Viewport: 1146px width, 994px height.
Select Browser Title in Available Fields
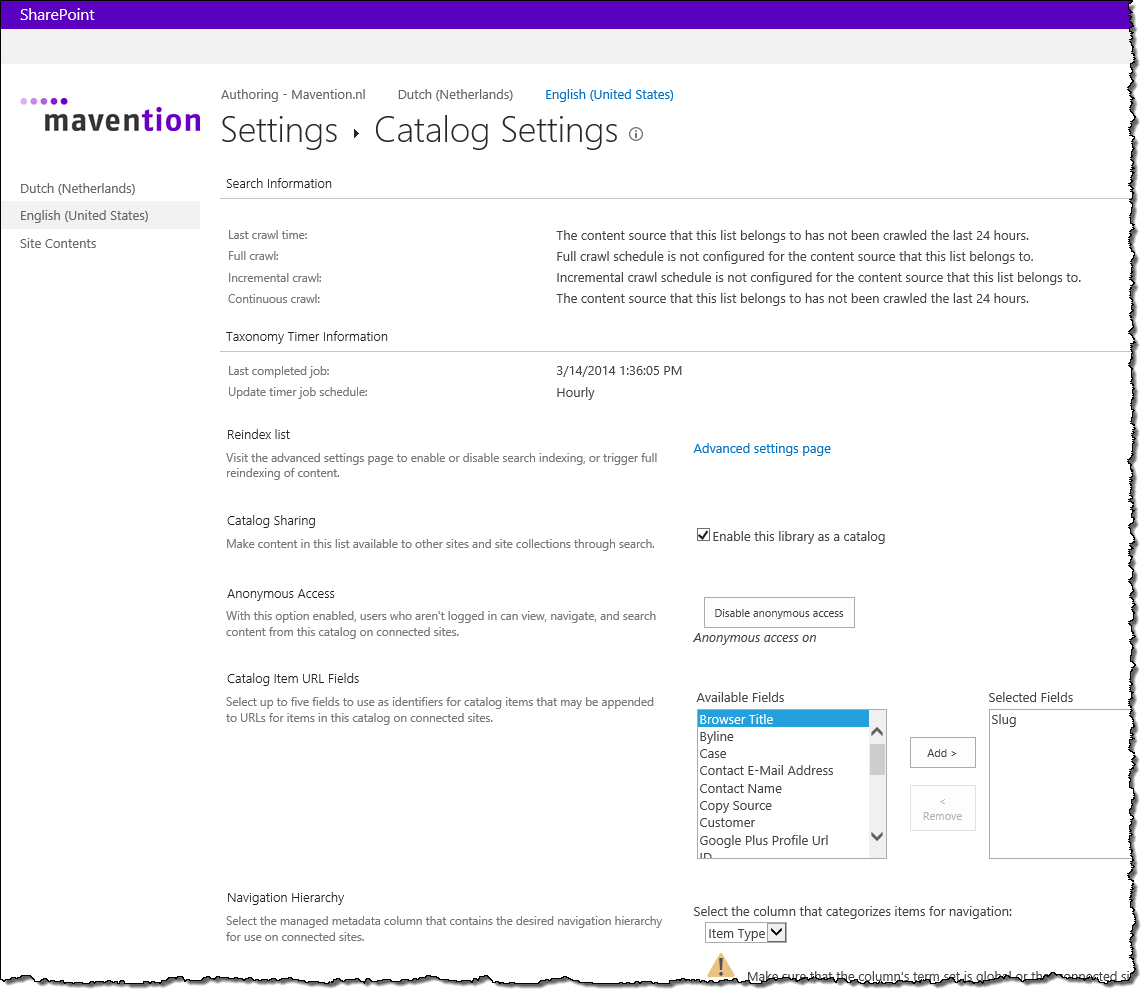783,719
